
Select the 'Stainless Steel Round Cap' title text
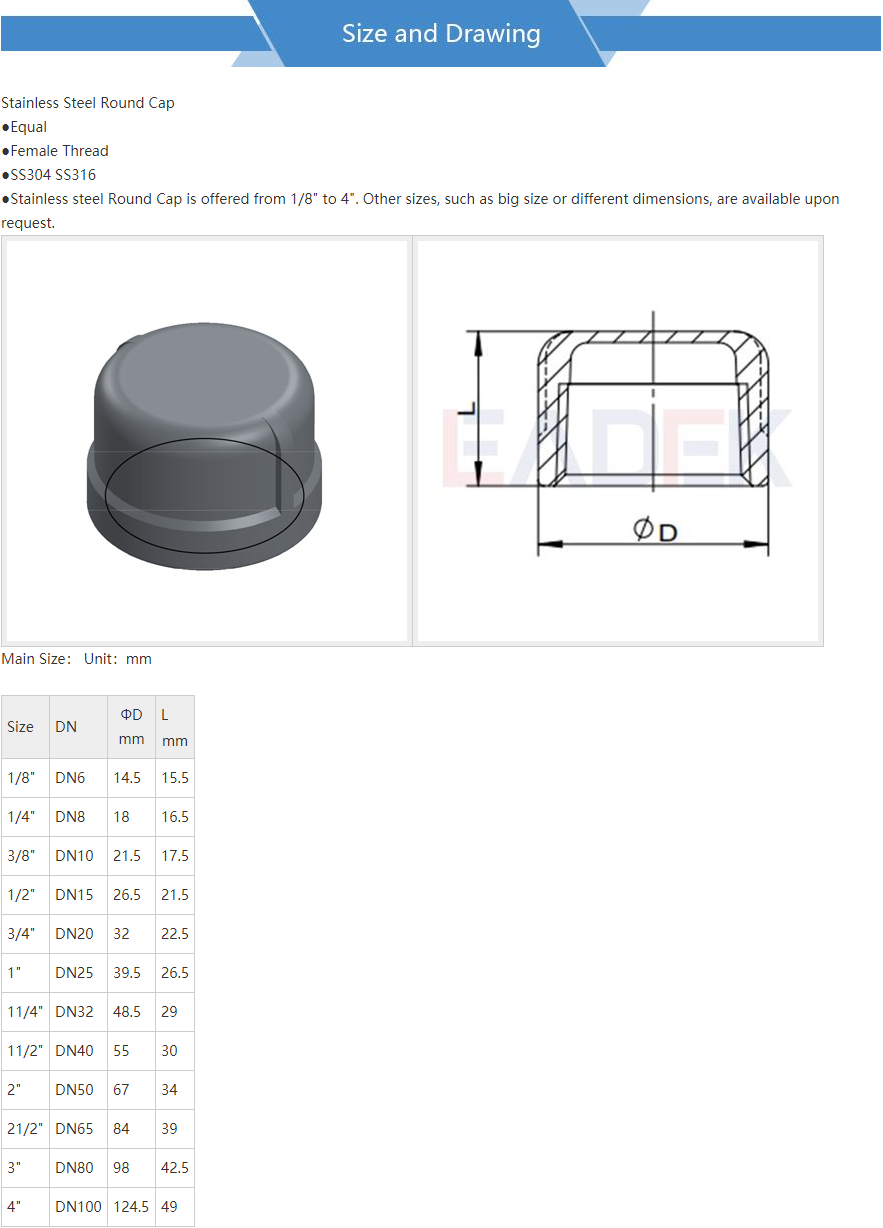click(x=88, y=103)
